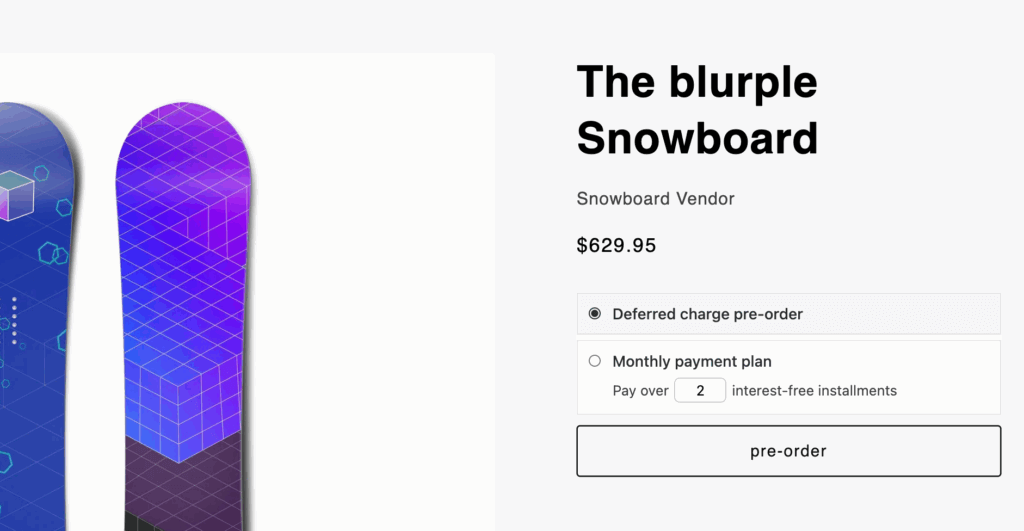The image size is (1024, 531).
Task: Click the "The blurple Snowboard" product title
Action: 697,110
